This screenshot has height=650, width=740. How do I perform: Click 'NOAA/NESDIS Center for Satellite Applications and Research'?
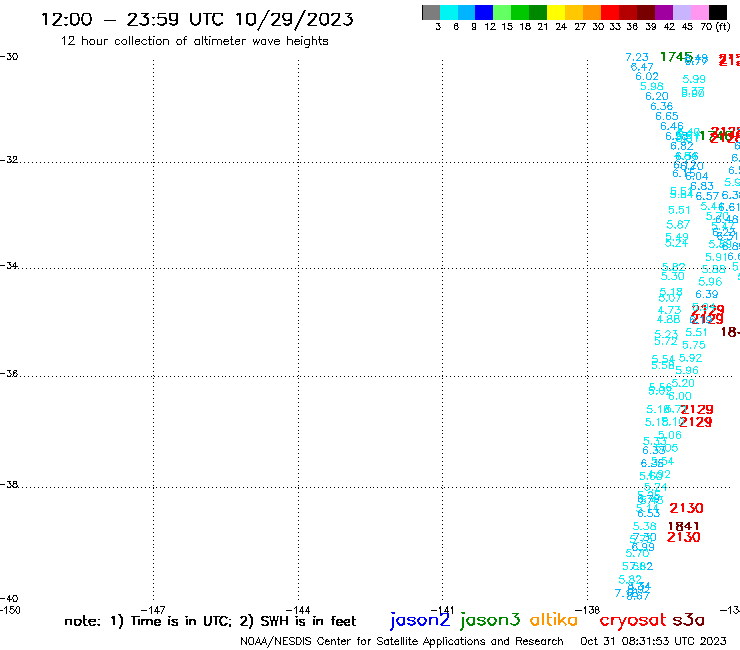click(402, 642)
